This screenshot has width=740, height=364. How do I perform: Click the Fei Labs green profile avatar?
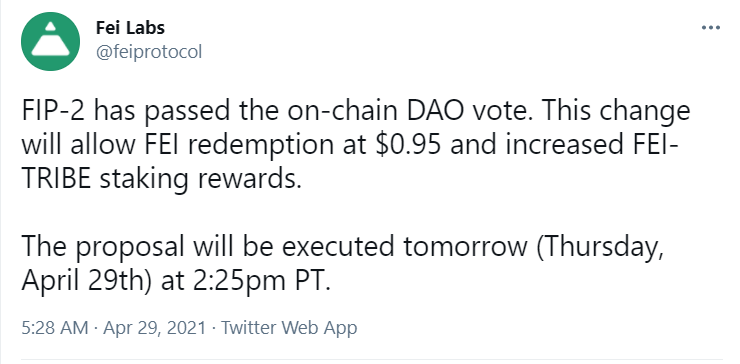pos(50,42)
